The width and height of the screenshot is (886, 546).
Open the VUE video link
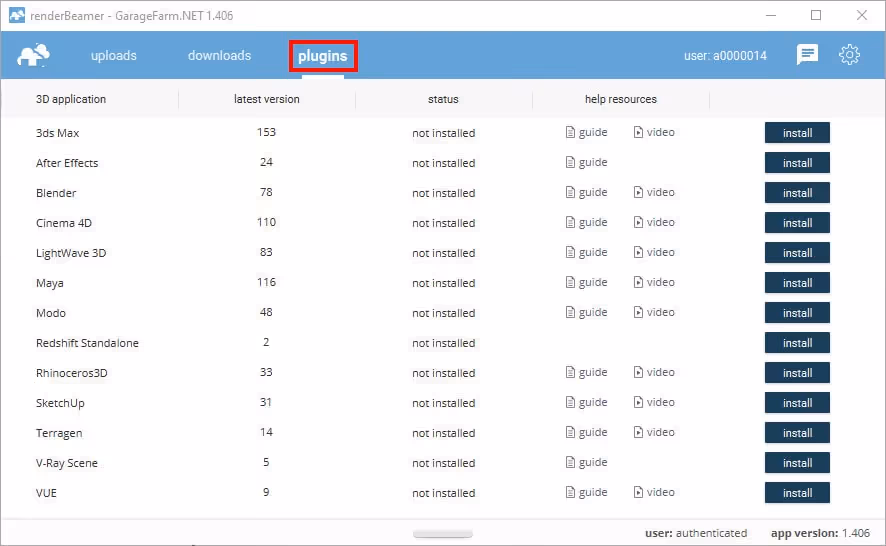(654, 492)
